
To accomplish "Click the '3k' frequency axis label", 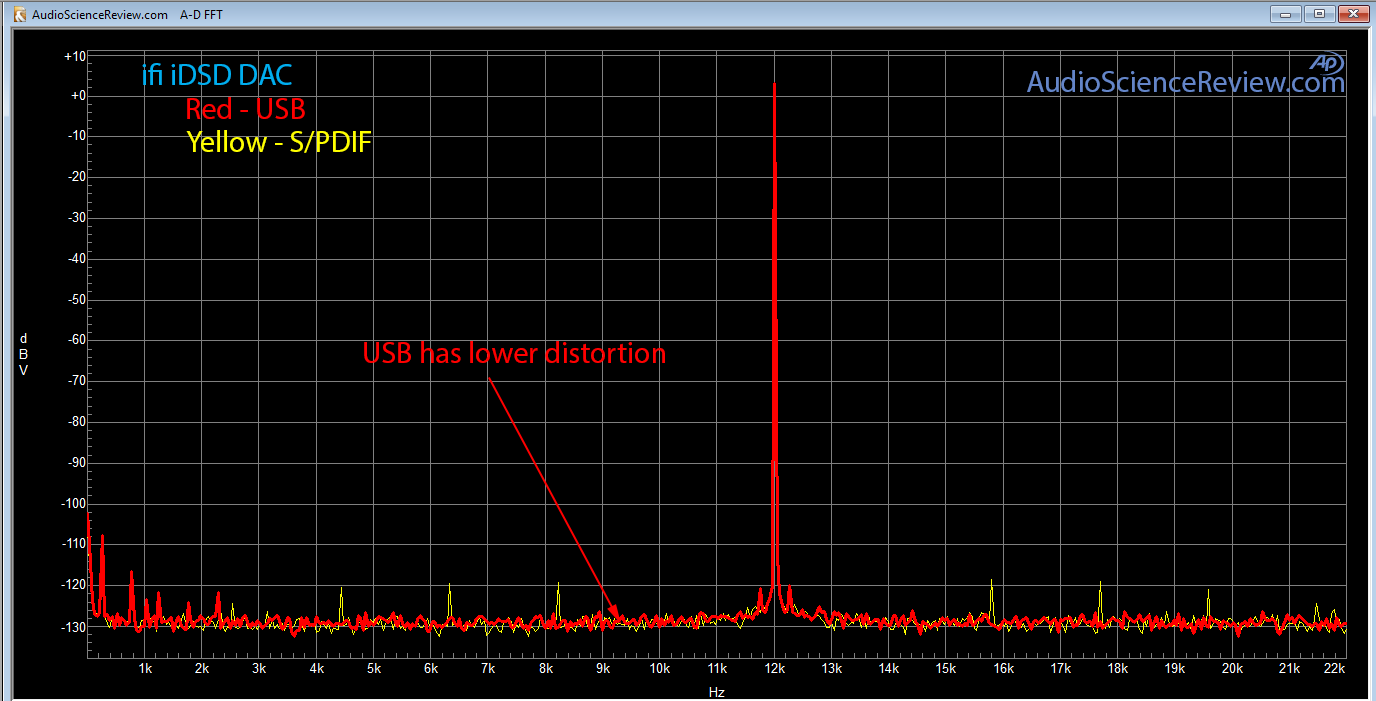I will [x=259, y=668].
